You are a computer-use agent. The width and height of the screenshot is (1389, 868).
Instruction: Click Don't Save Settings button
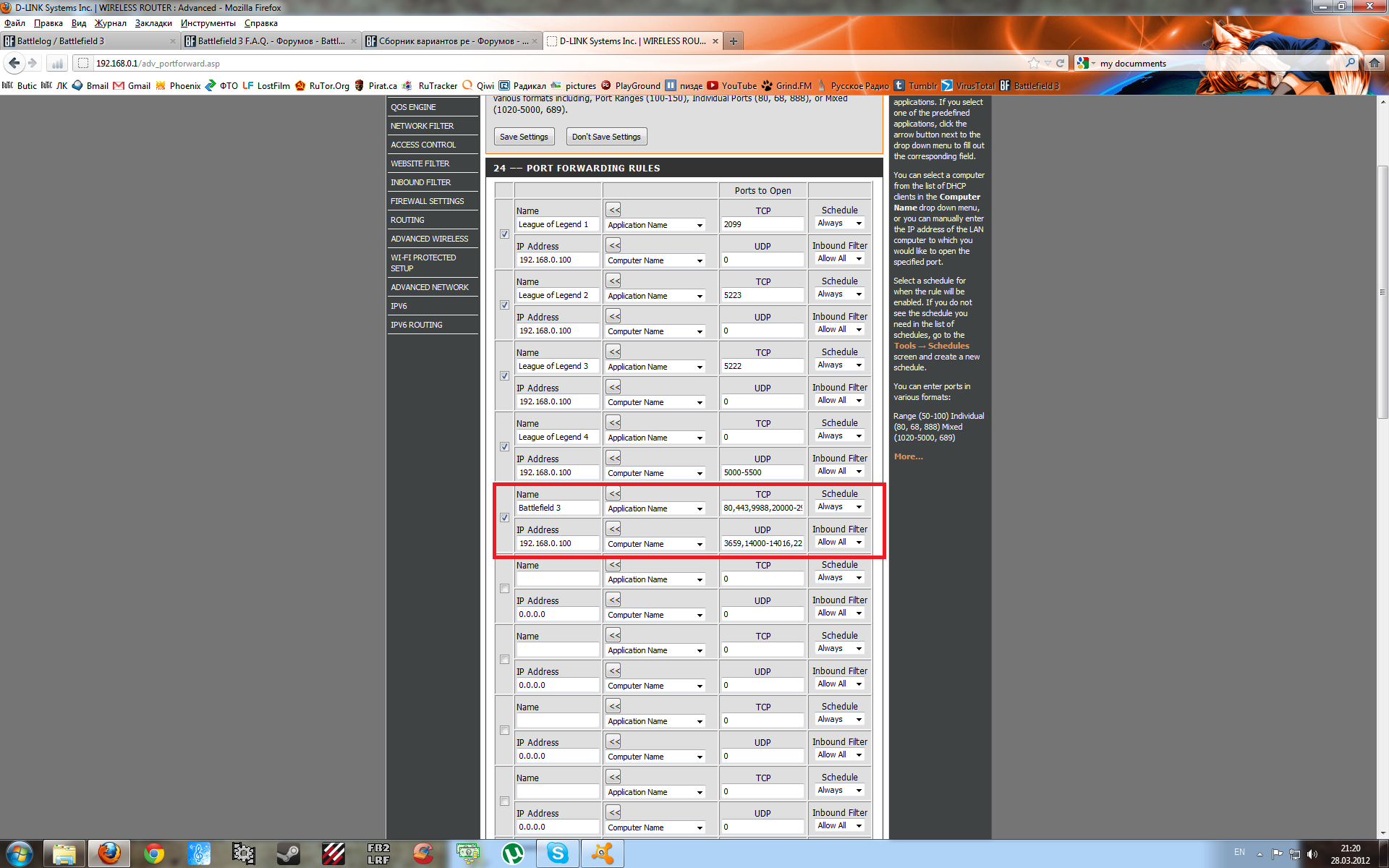606,137
